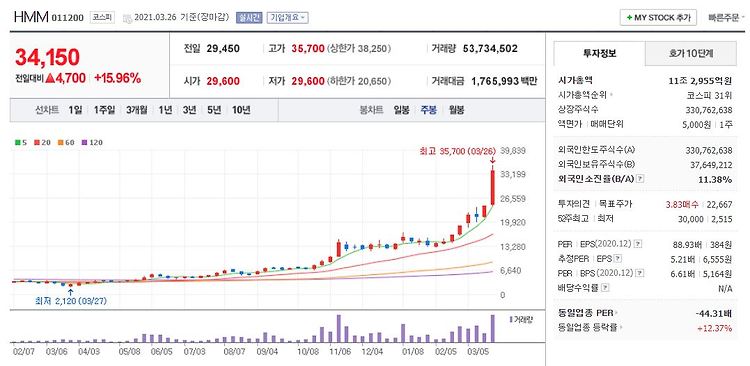Switch to 일봉 daily candle chart
Viewport: 750px width, 366px height.
[x=401, y=110]
